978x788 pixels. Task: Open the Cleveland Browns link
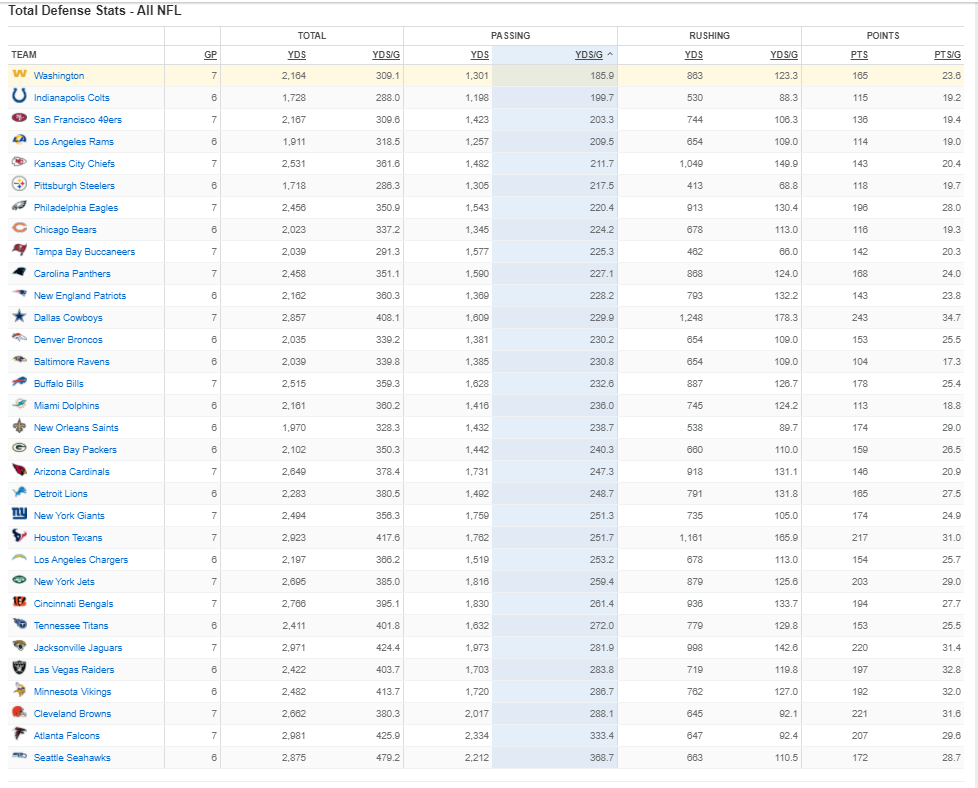click(x=72, y=713)
